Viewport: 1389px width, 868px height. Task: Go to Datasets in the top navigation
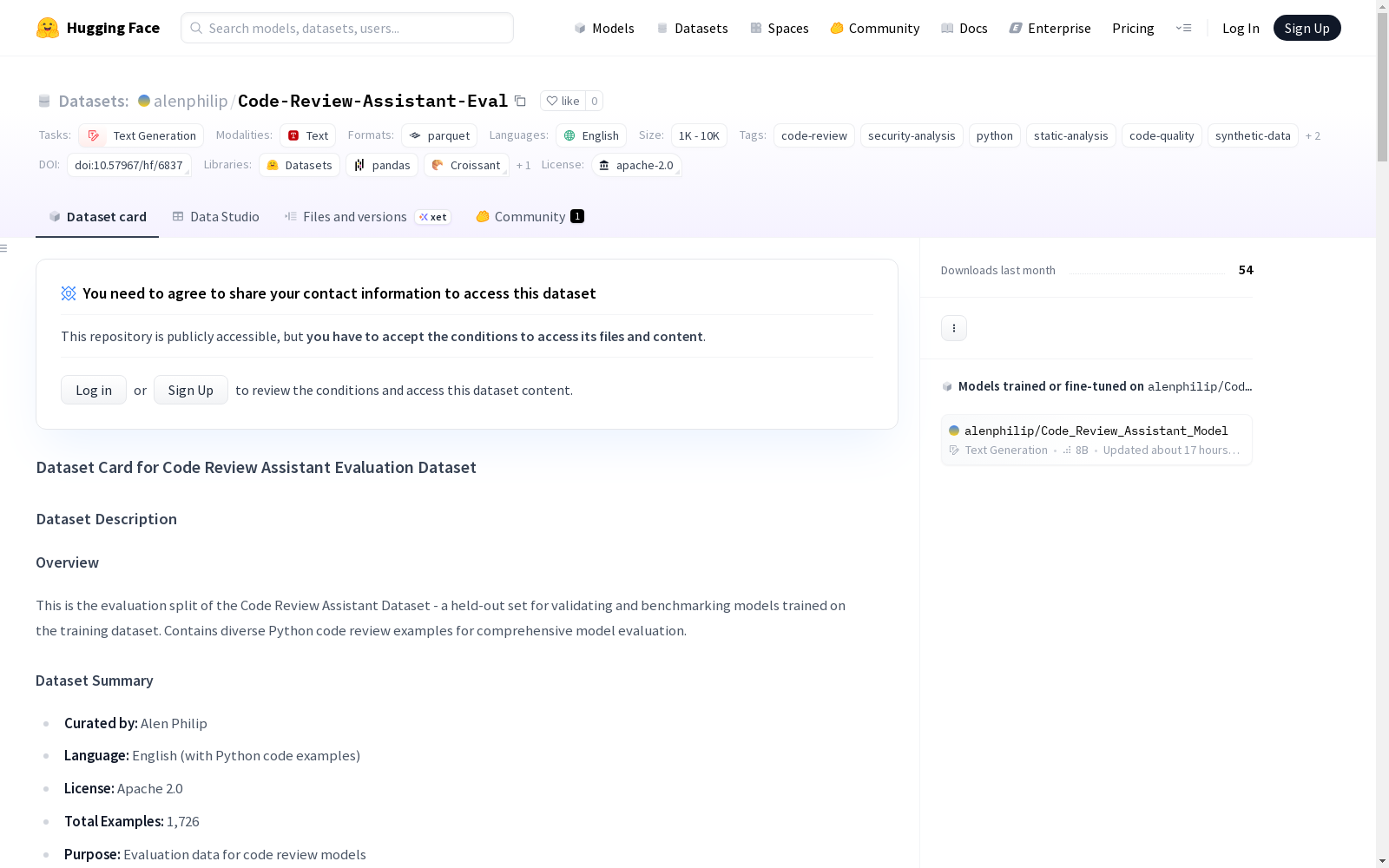pyautogui.click(x=692, y=28)
